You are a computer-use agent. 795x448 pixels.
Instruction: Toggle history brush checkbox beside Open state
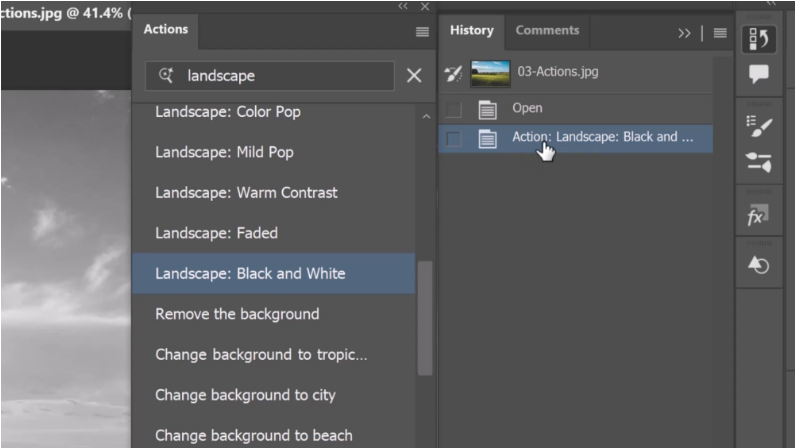[x=454, y=109]
